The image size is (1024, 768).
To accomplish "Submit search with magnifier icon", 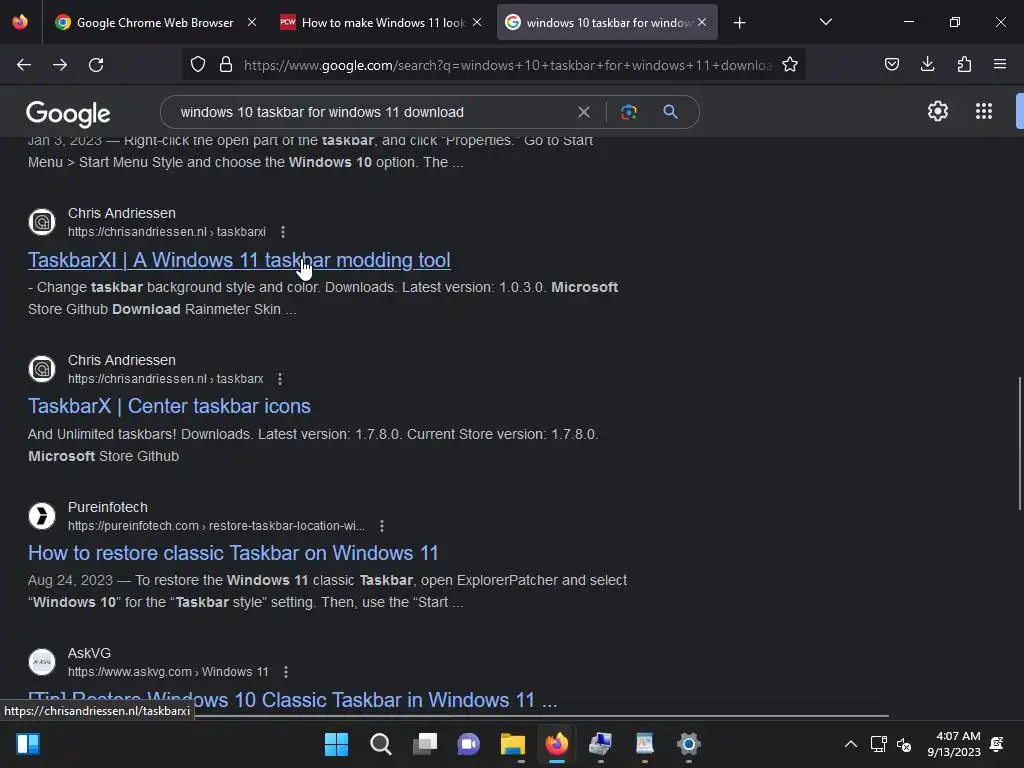I will [x=670, y=112].
